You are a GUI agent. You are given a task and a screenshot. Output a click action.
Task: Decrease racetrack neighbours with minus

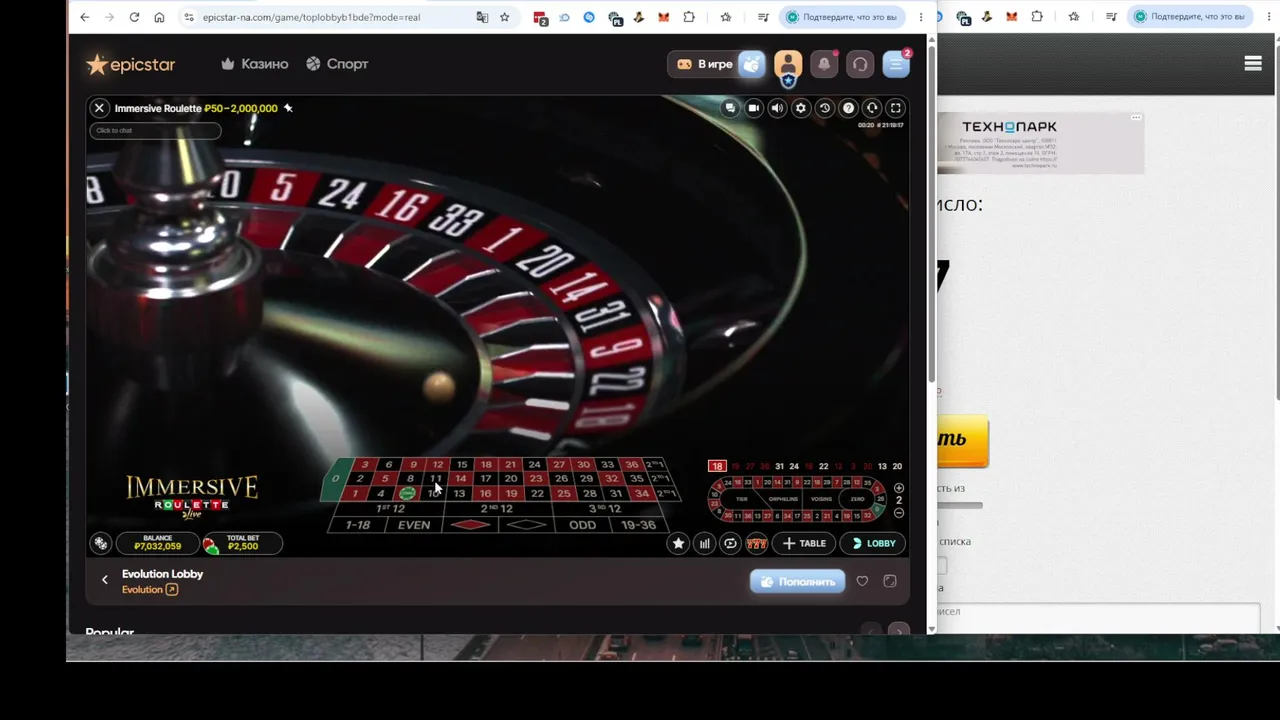point(899,513)
